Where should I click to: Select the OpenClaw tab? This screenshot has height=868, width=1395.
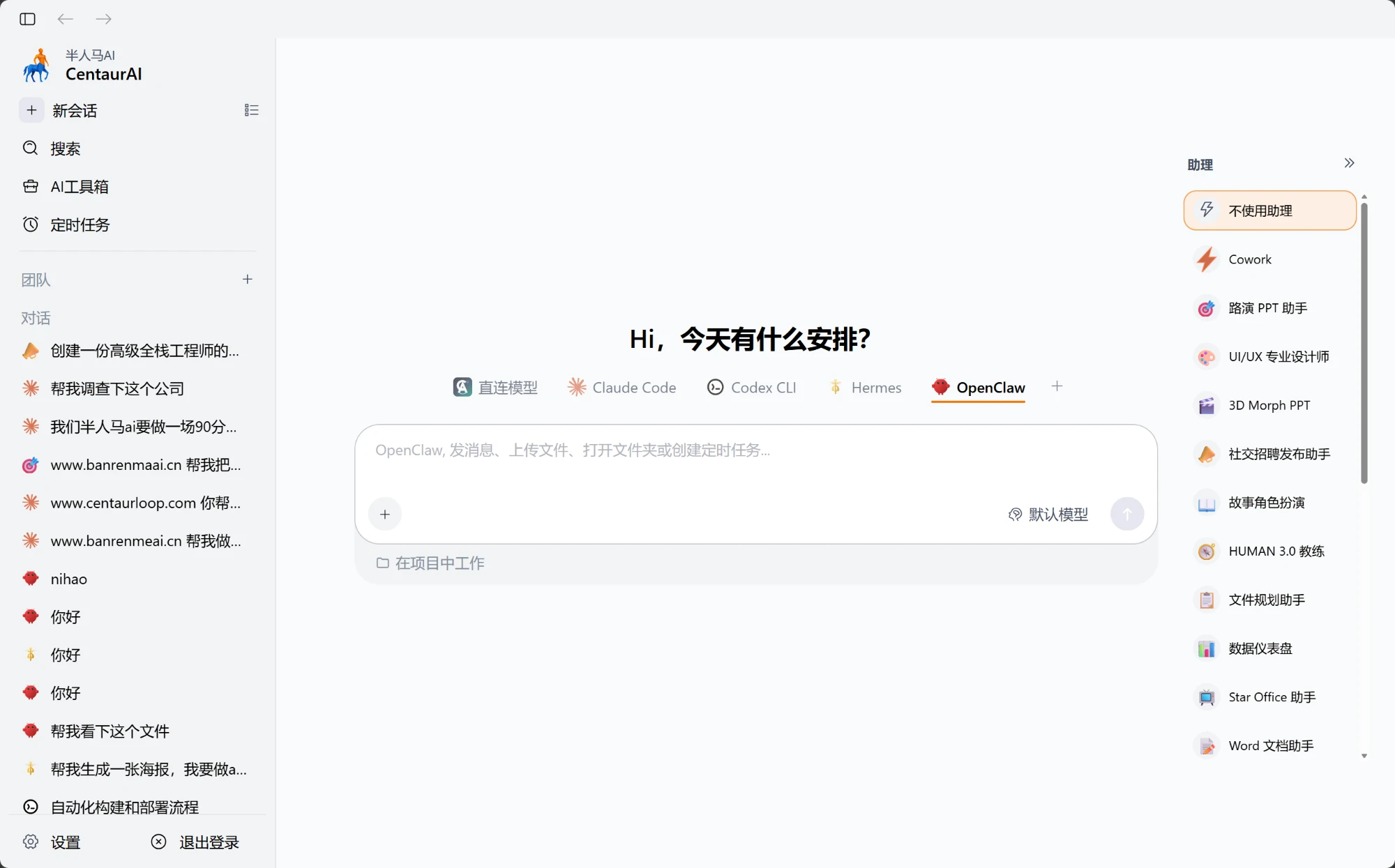click(979, 388)
